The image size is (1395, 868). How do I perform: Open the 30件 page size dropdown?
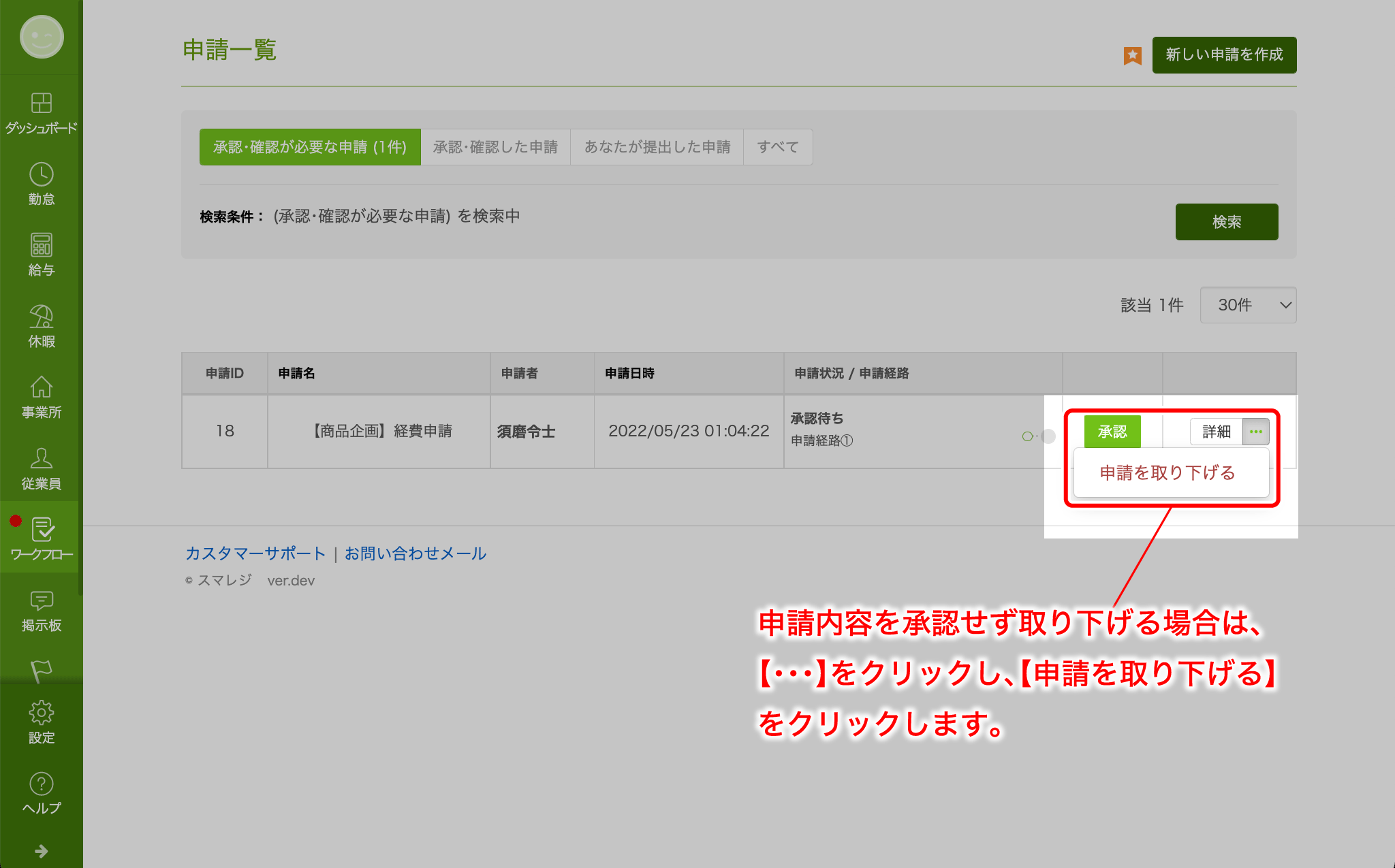pos(1248,305)
